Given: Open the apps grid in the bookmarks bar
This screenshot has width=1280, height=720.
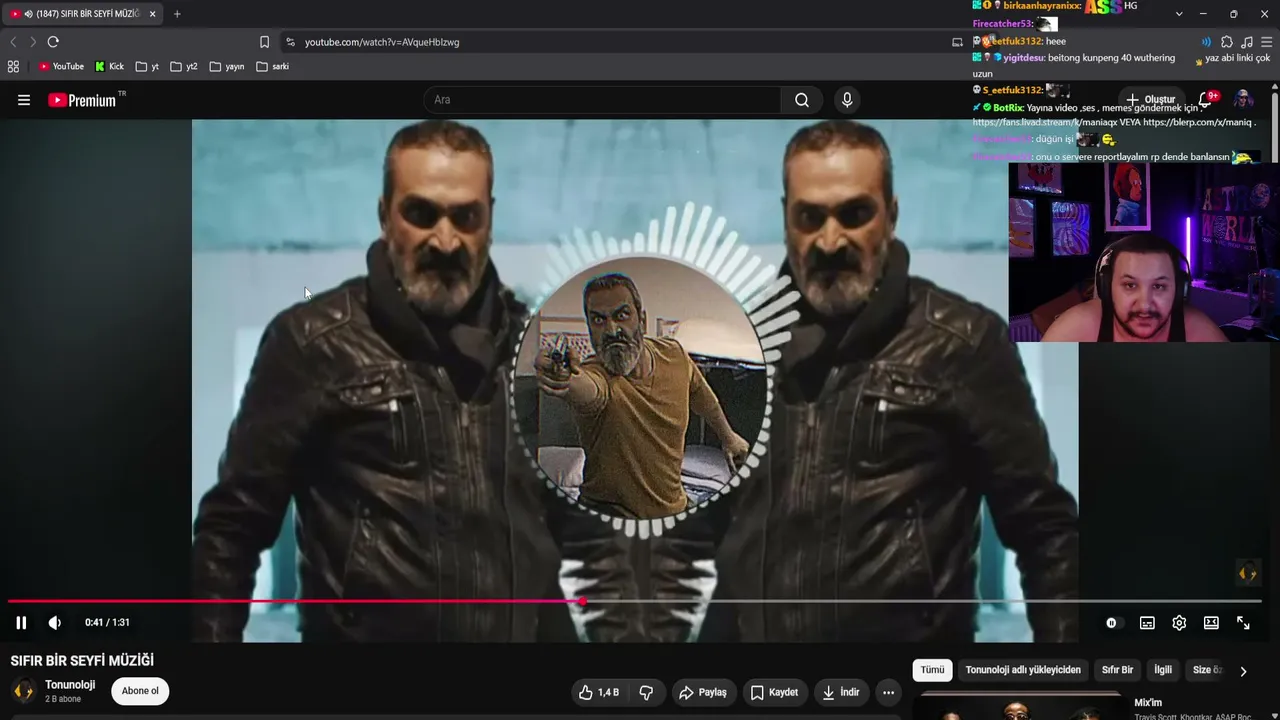Looking at the screenshot, I should coord(13,67).
